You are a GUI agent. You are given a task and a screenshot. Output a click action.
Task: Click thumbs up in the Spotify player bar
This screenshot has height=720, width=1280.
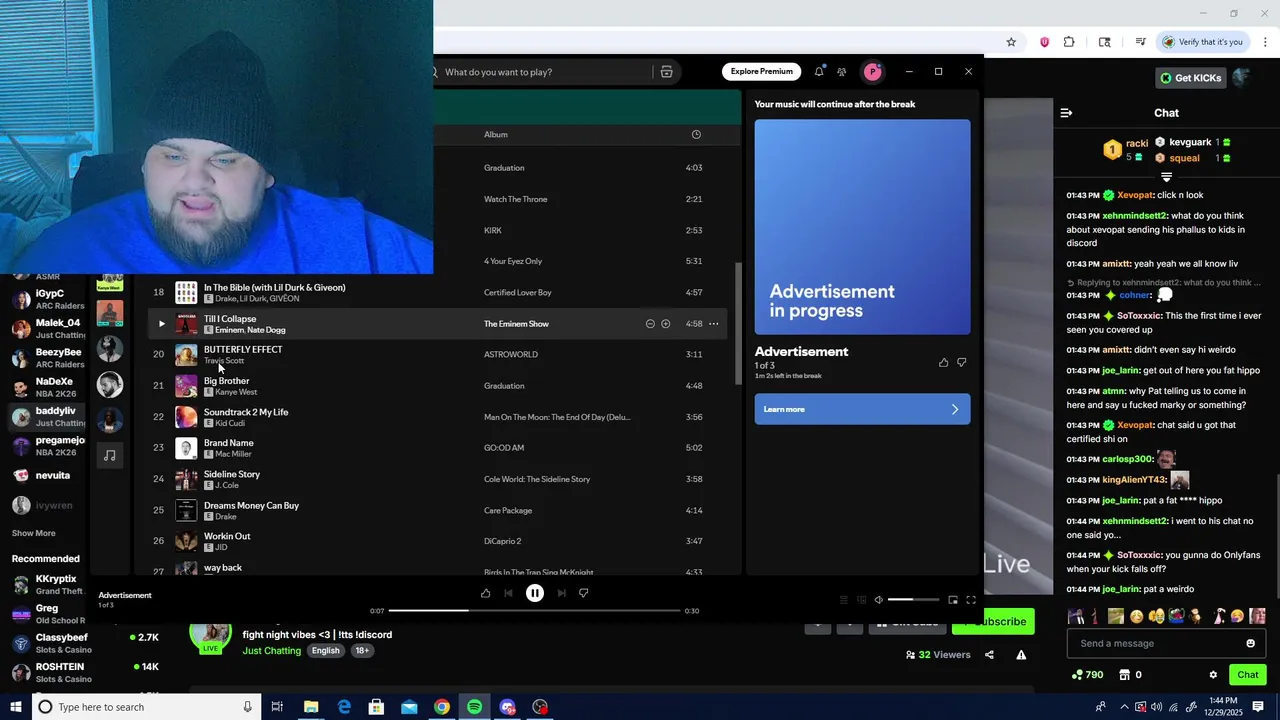(x=486, y=593)
